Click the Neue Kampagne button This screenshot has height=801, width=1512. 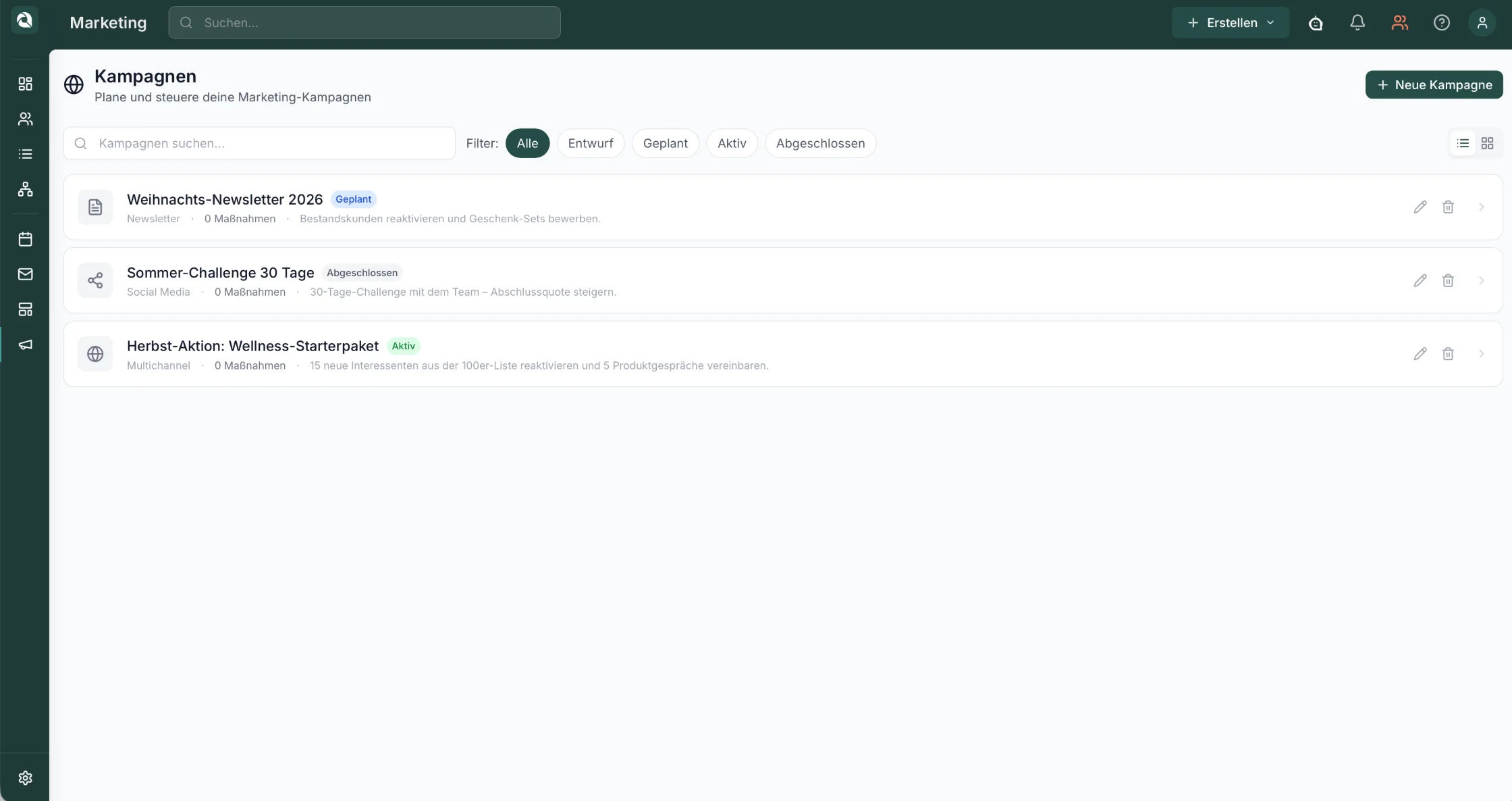(1434, 84)
